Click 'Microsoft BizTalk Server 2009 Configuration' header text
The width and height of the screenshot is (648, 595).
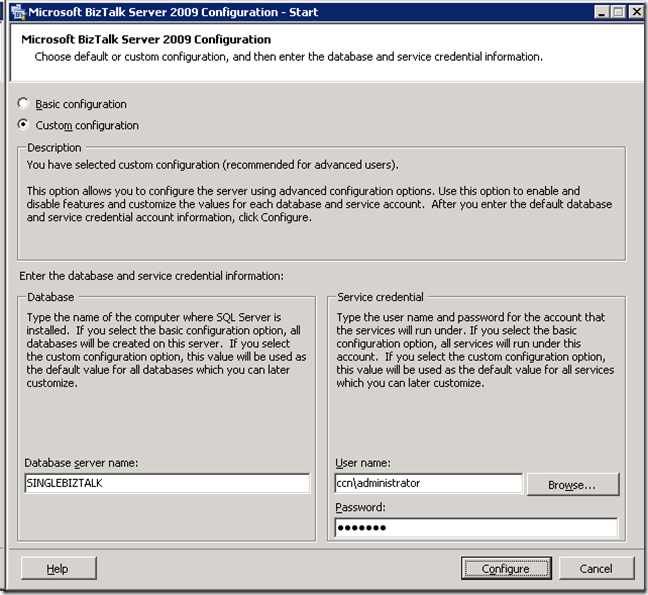pos(146,39)
